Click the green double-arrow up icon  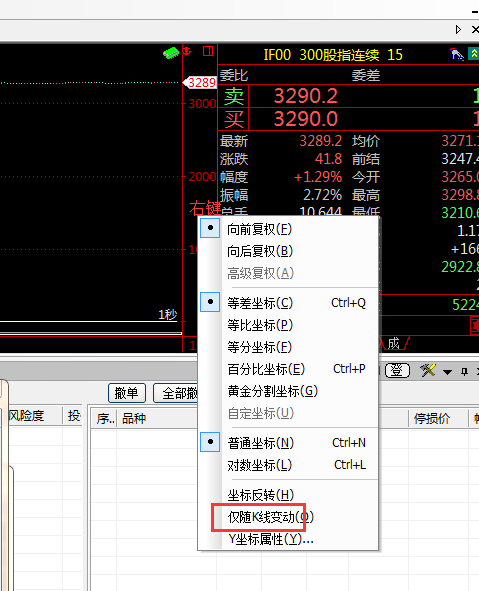tap(474, 54)
